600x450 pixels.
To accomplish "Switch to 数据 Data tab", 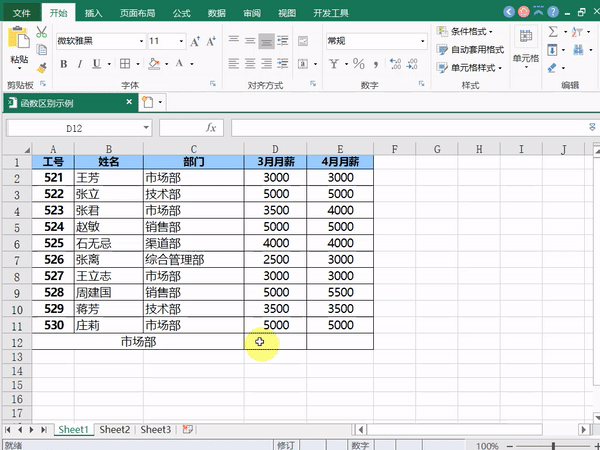I will [217, 13].
